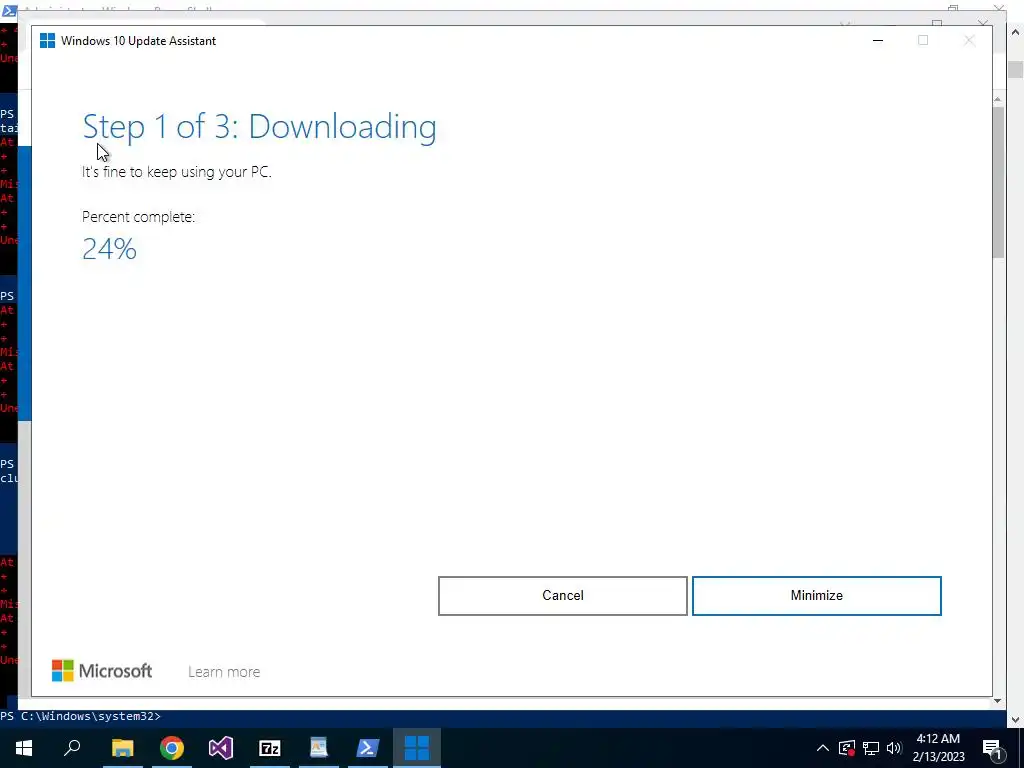Open the notification action center
The height and width of the screenshot is (768, 1024).
point(992,748)
